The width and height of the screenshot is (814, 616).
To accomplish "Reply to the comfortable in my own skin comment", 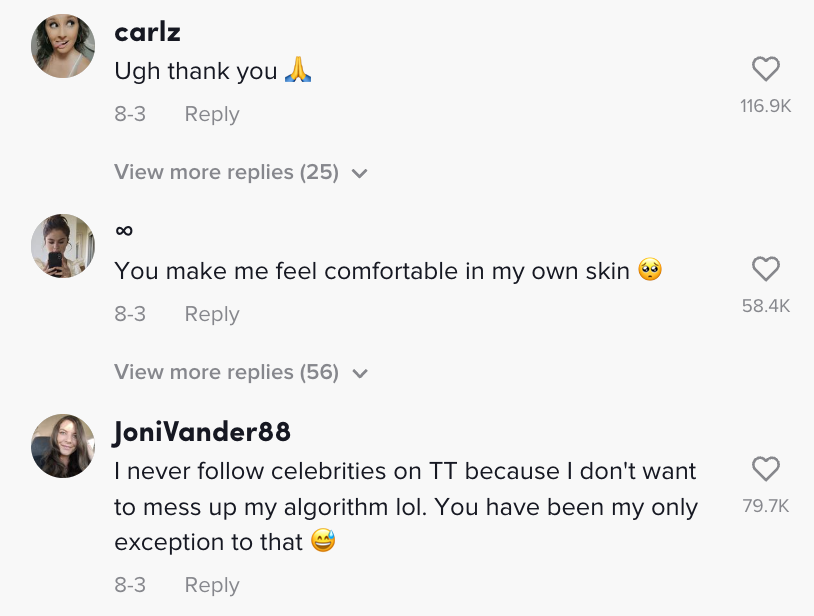I will click(x=212, y=314).
